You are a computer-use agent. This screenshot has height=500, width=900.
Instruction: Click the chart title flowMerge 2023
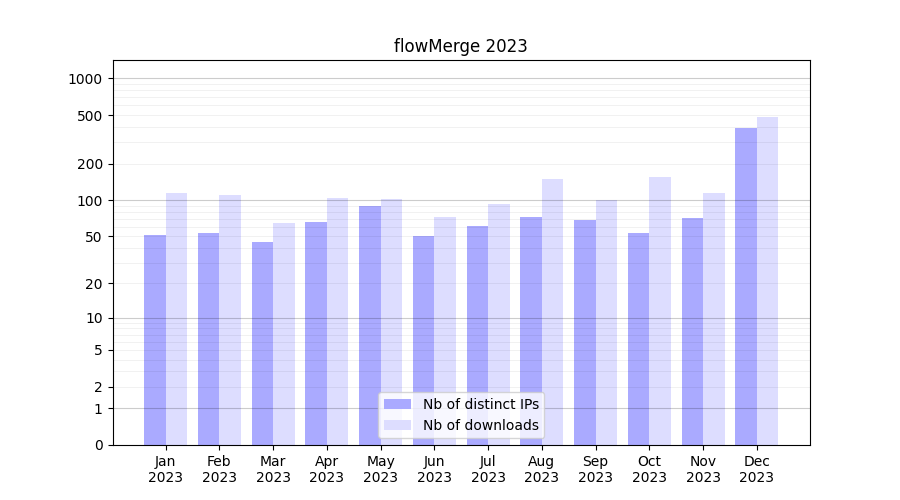[460, 46]
